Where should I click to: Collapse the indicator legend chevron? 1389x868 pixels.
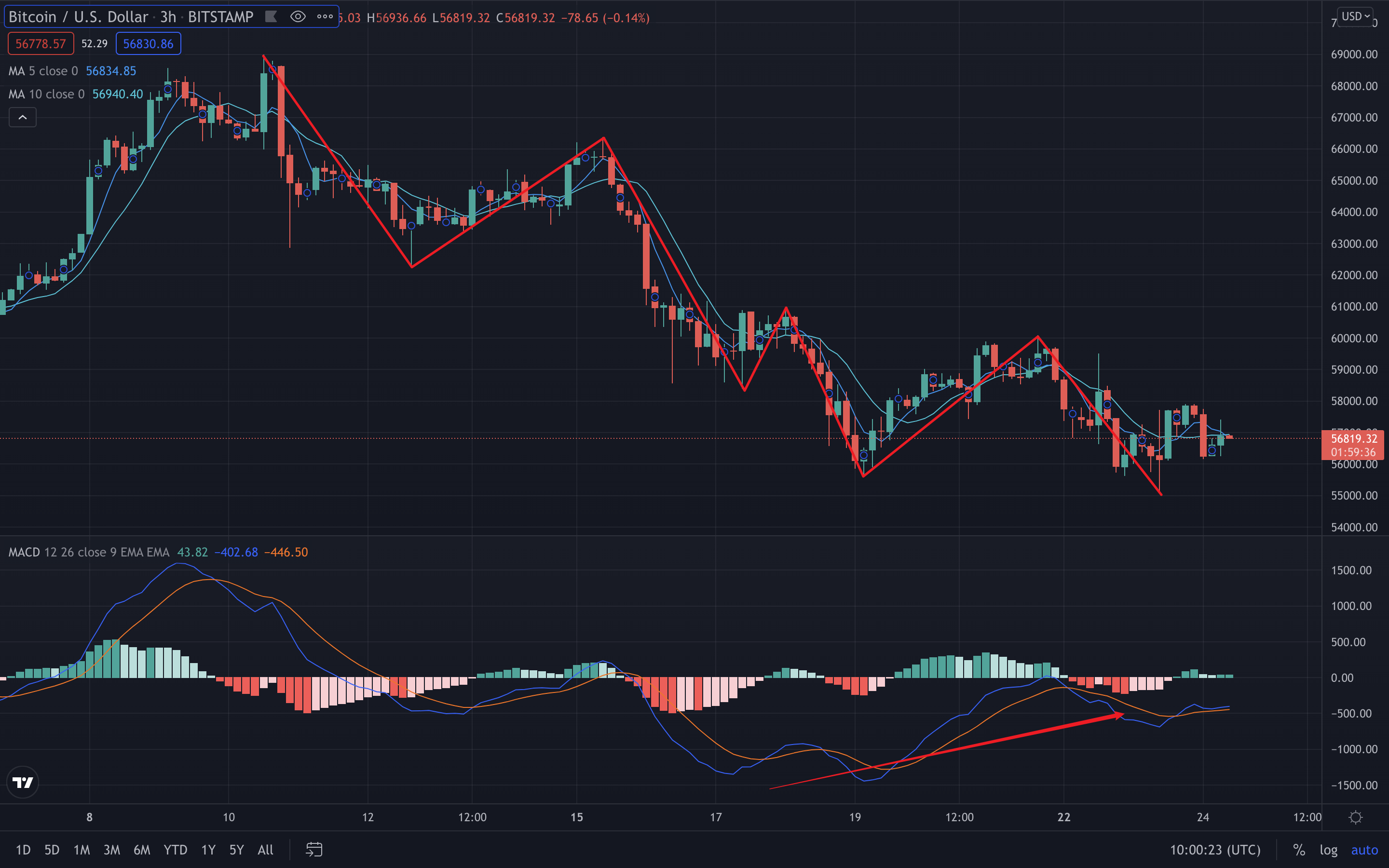(22, 118)
